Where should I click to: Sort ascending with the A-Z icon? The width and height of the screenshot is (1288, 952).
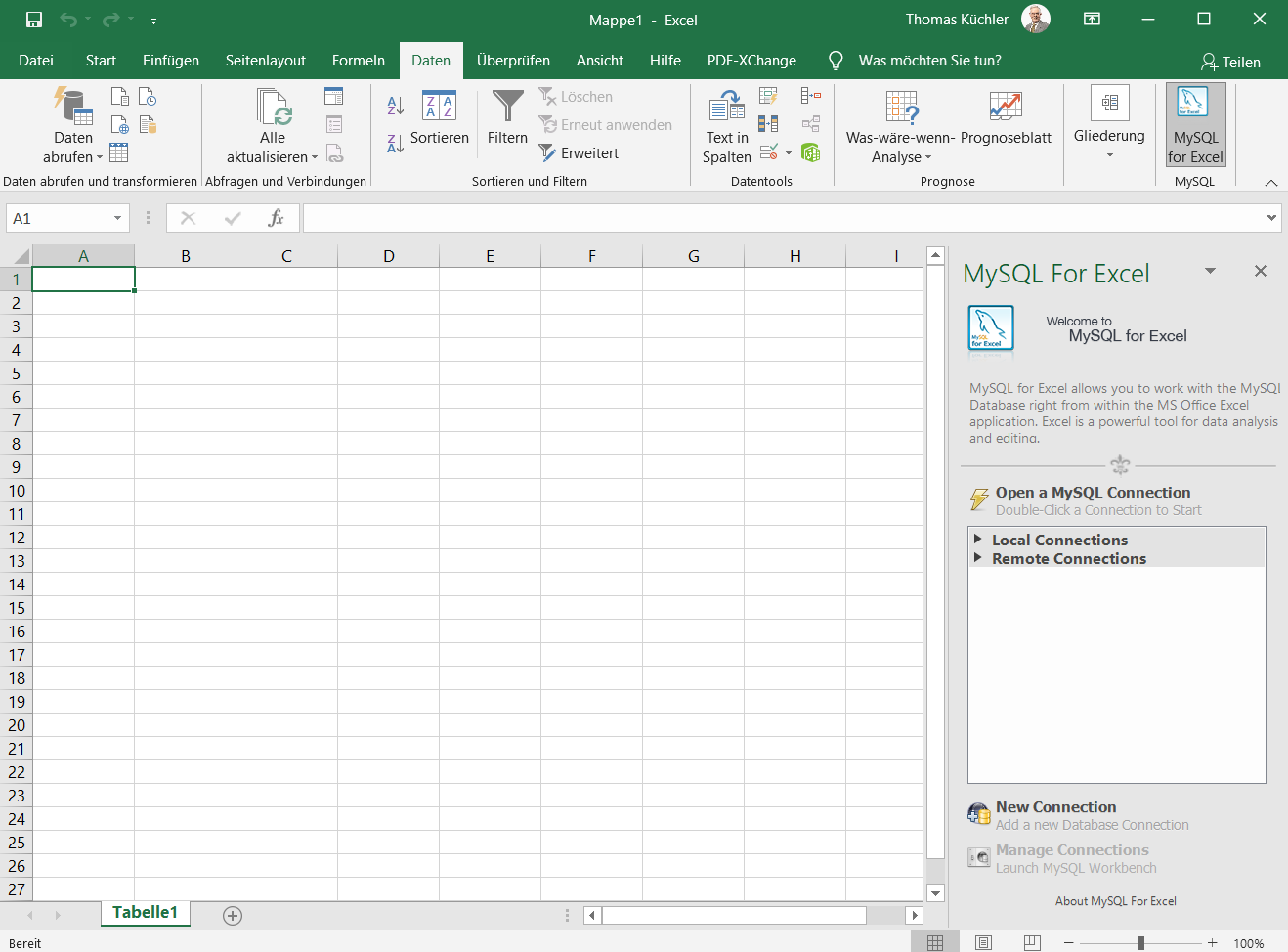point(395,106)
